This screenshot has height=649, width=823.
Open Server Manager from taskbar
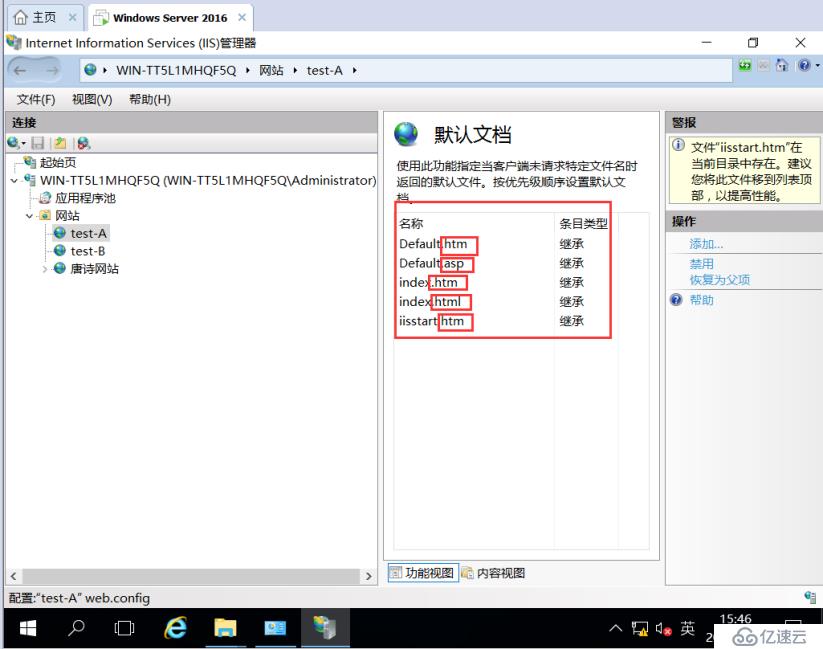coord(275,628)
